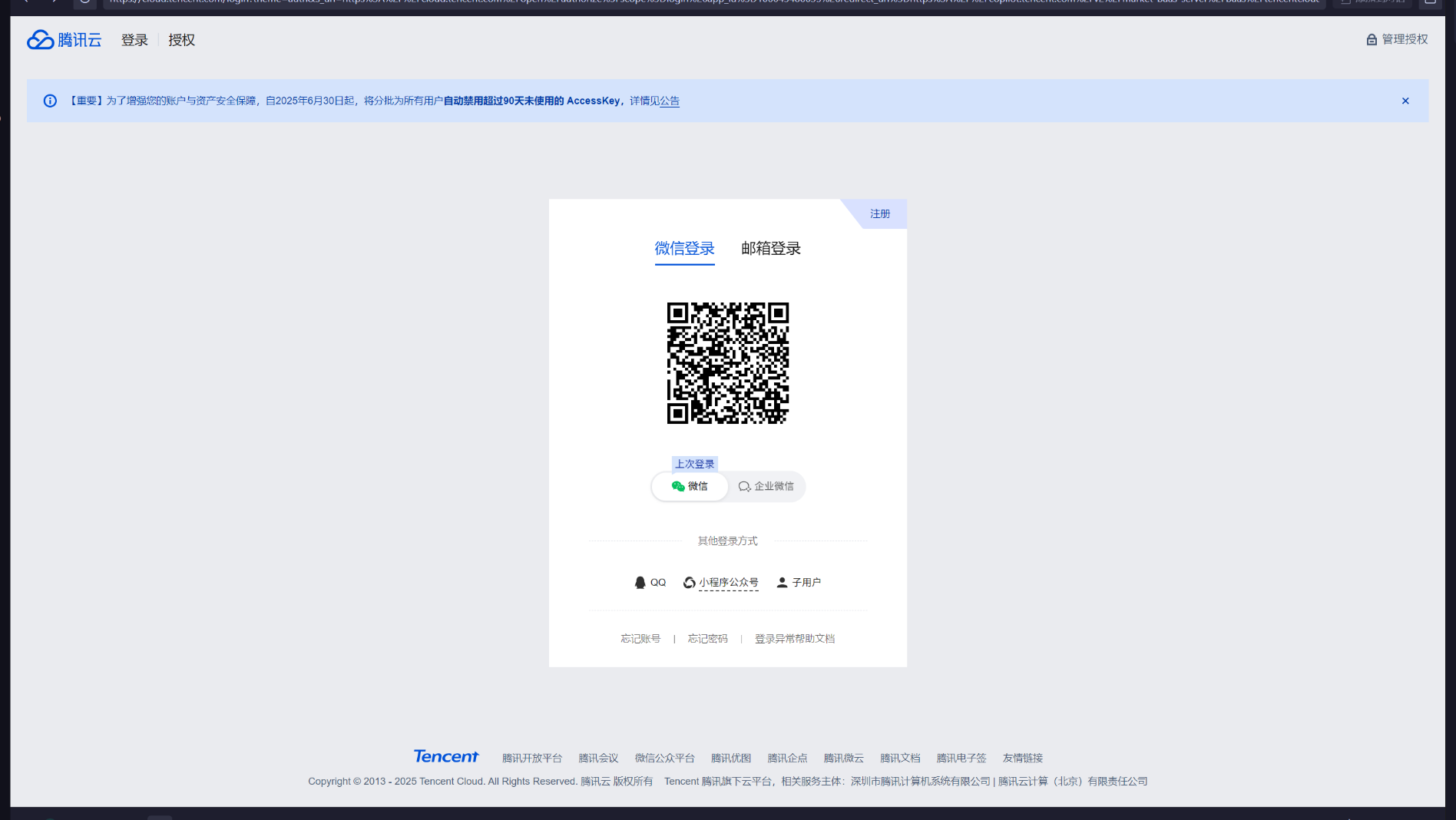Open 忘记密码 link
This screenshot has width=1456, height=820.
[x=707, y=639]
